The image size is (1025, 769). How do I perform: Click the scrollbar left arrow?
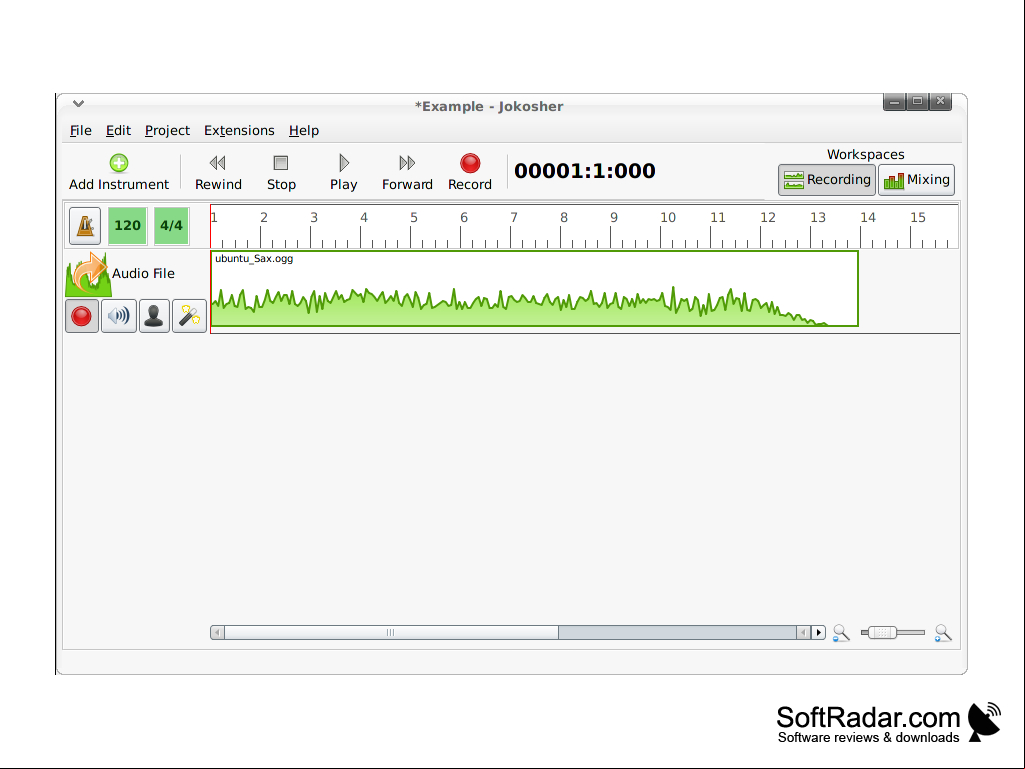coord(217,632)
